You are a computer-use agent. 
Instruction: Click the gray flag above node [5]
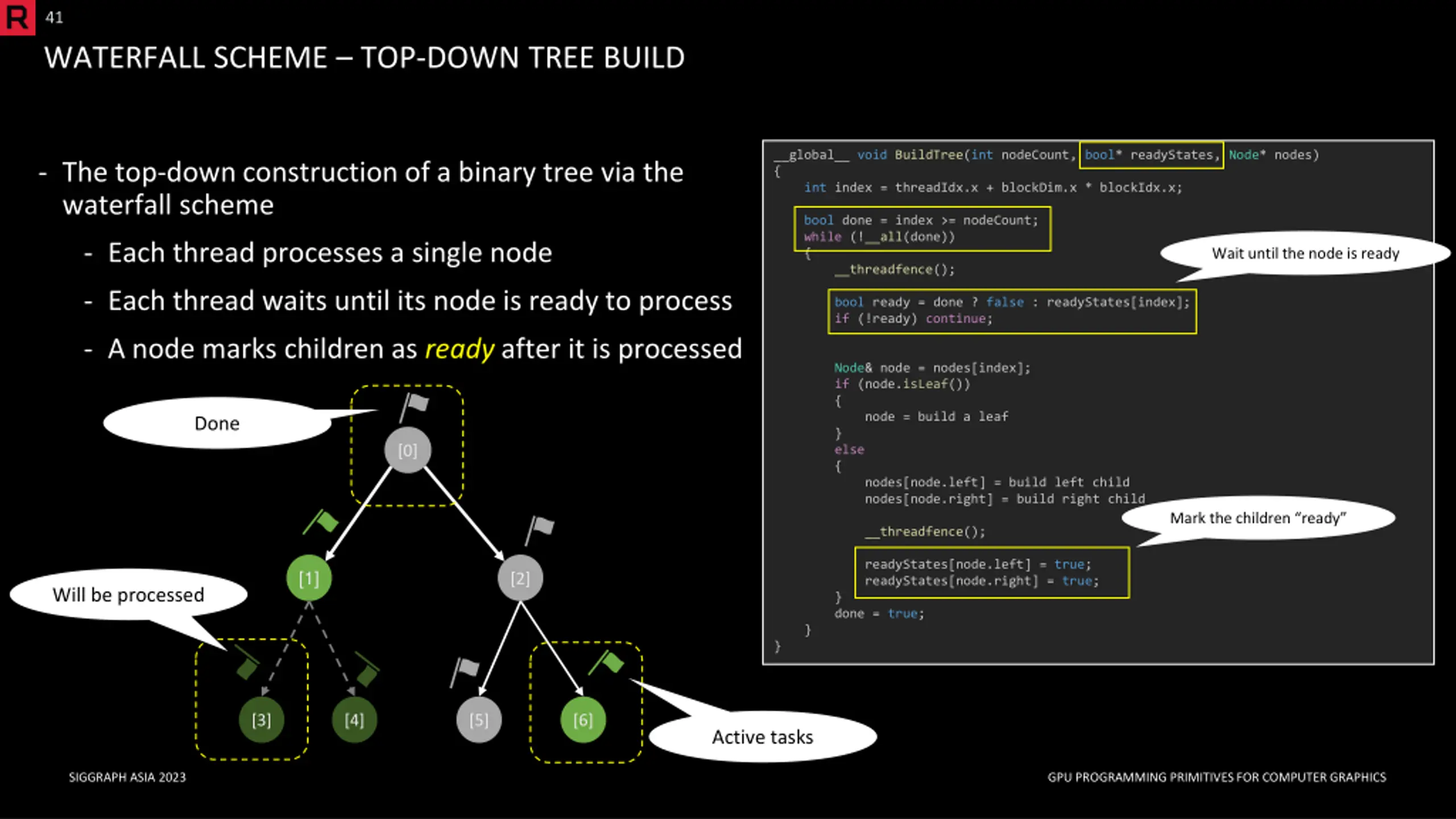tap(465, 673)
